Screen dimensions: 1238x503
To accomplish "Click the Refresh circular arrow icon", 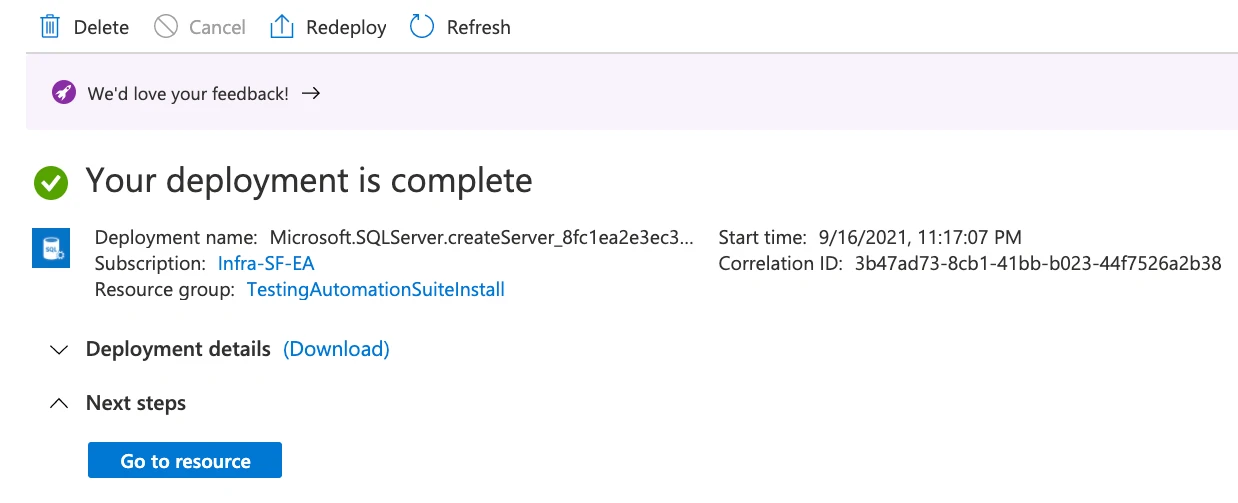I will pos(422,27).
